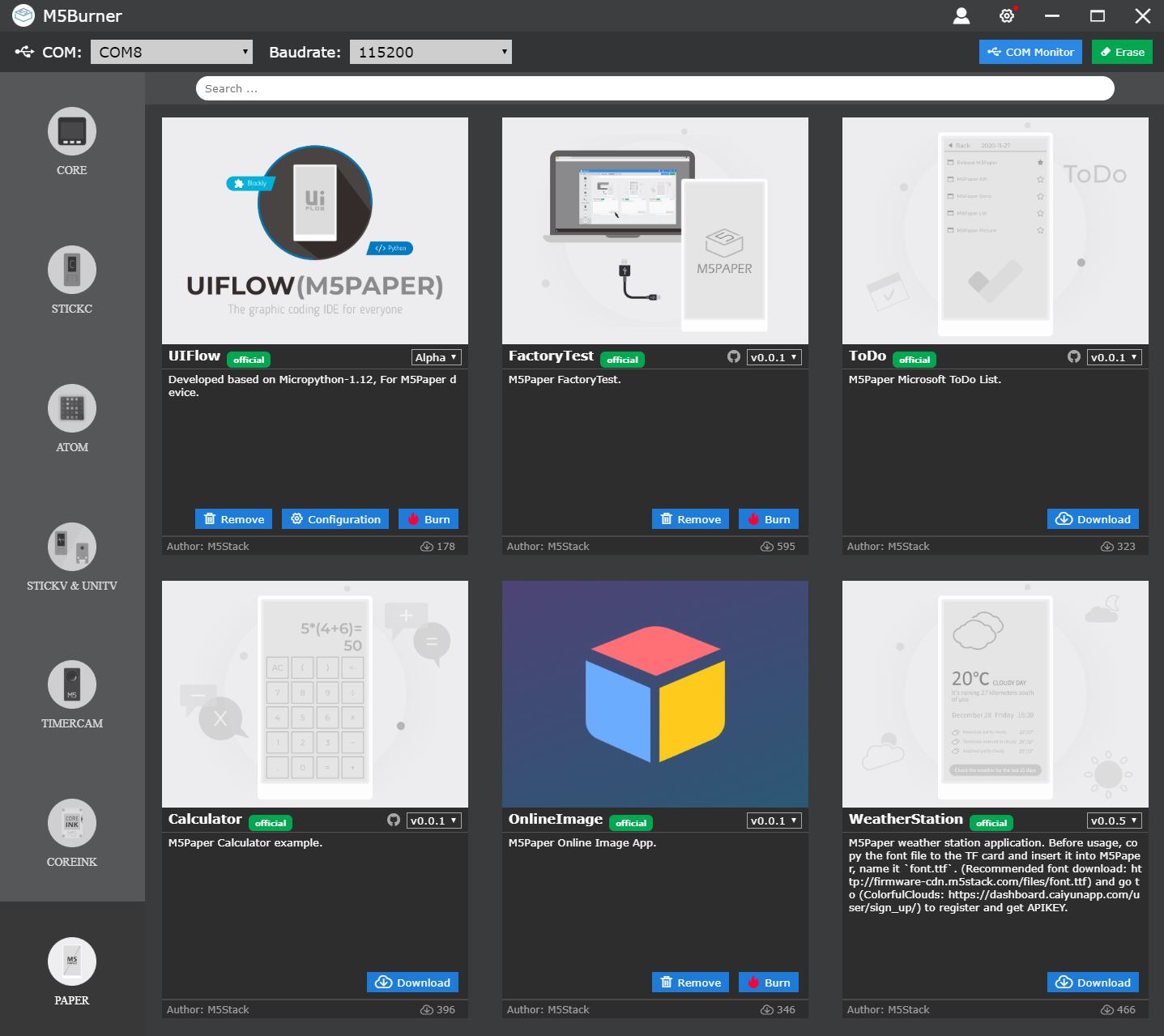Open WeatherStation v0.0.5 version dropdown
This screenshot has height=1036, width=1164.
click(x=1115, y=821)
